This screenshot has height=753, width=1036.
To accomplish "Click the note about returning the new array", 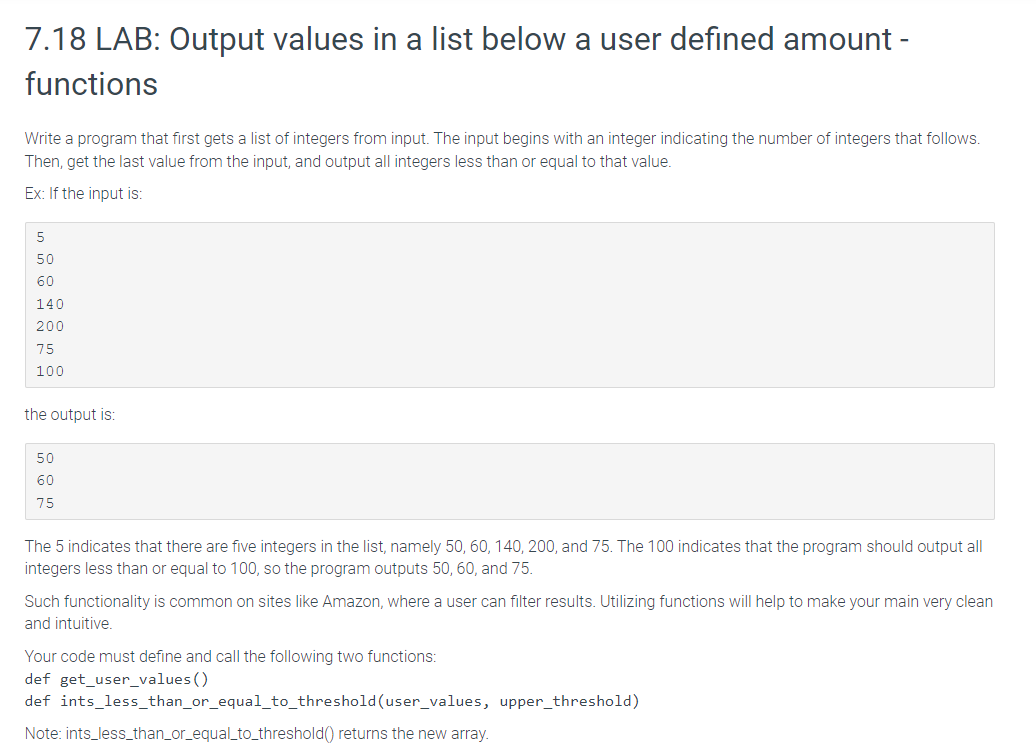I will (x=256, y=734).
